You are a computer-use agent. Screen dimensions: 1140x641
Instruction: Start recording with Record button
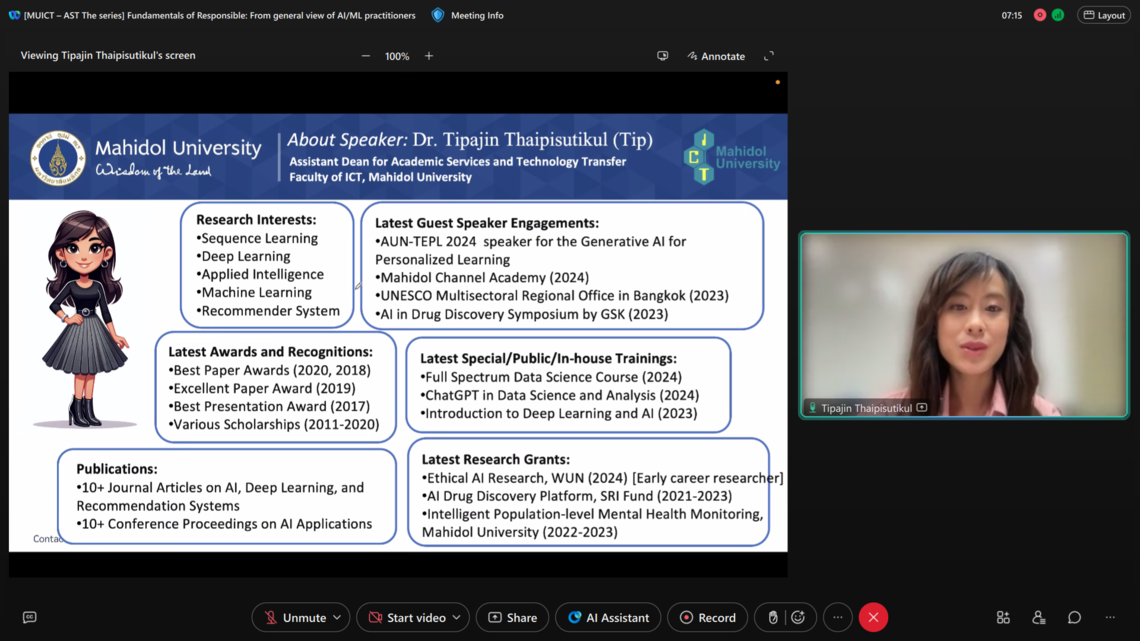708,617
